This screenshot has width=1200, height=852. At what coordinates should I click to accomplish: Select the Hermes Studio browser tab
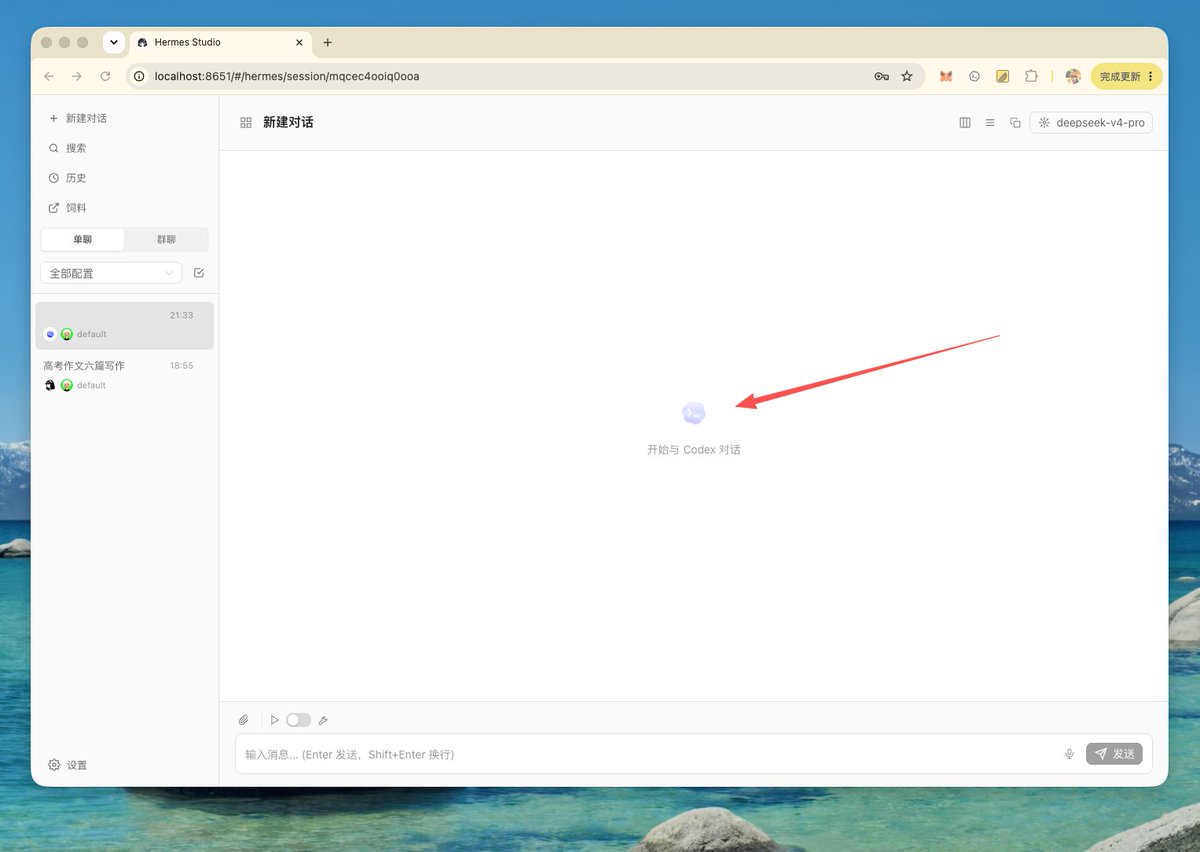[x=220, y=42]
